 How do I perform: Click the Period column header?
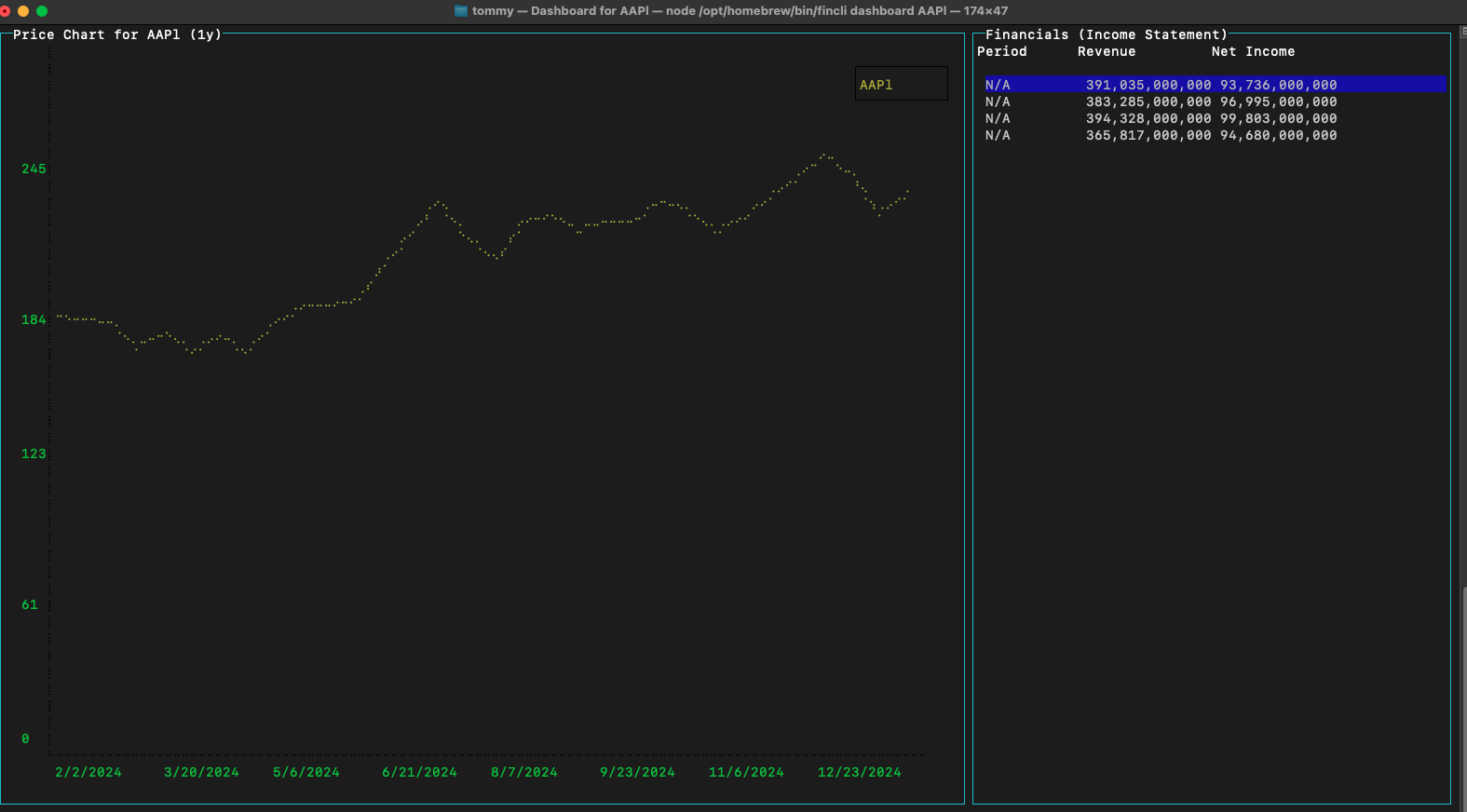1002,51
